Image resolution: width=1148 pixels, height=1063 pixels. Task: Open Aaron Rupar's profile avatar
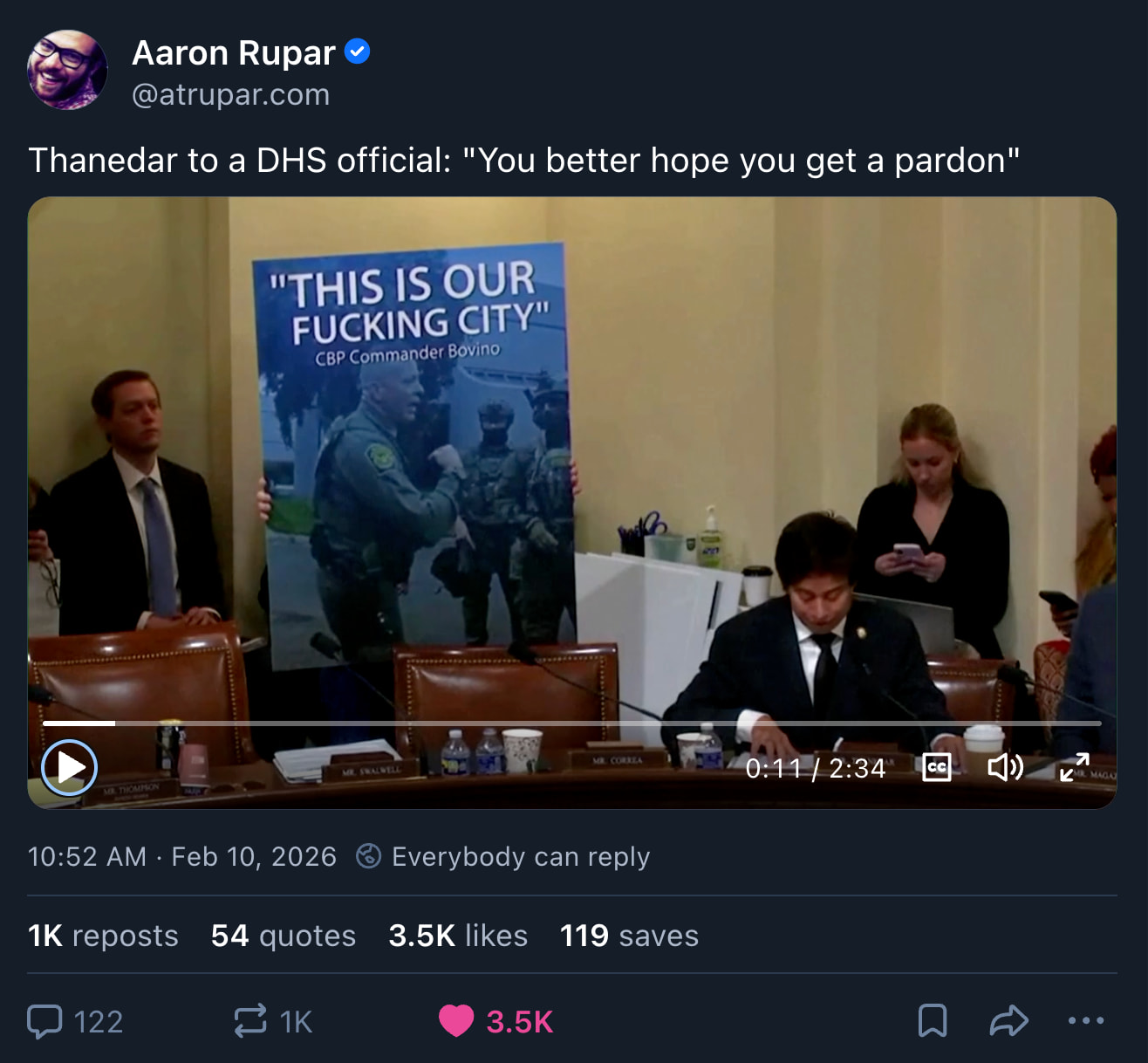coord(67,70)
